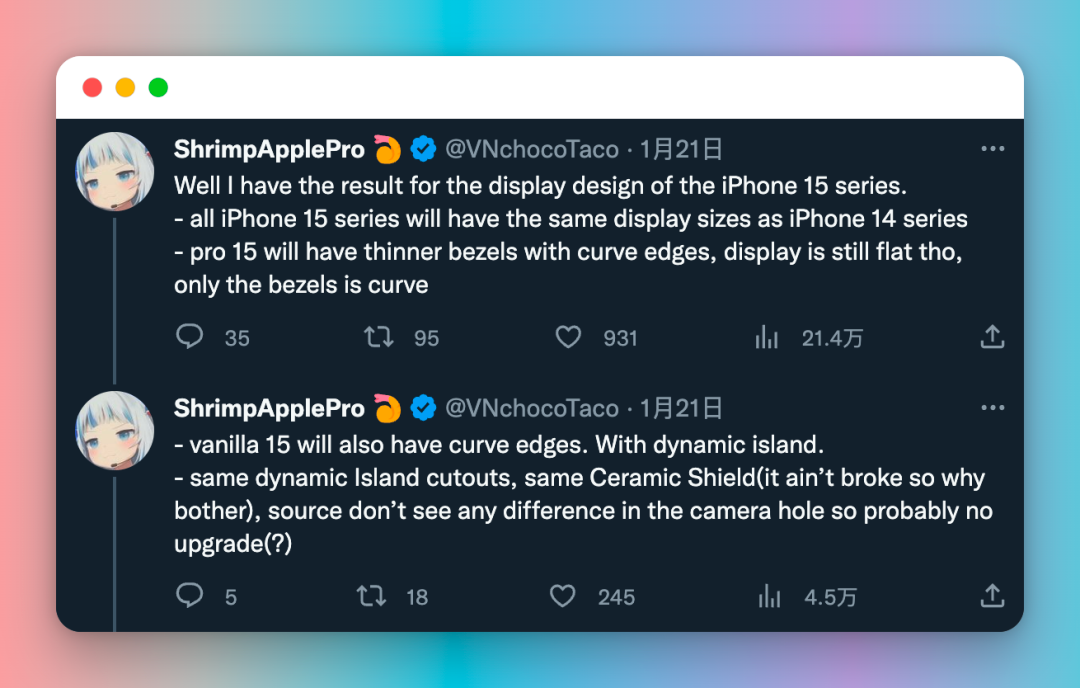Click @VNchocoTaco handle on second tweet
This screenshot has width=1080, height=688.
coord(531,409)
